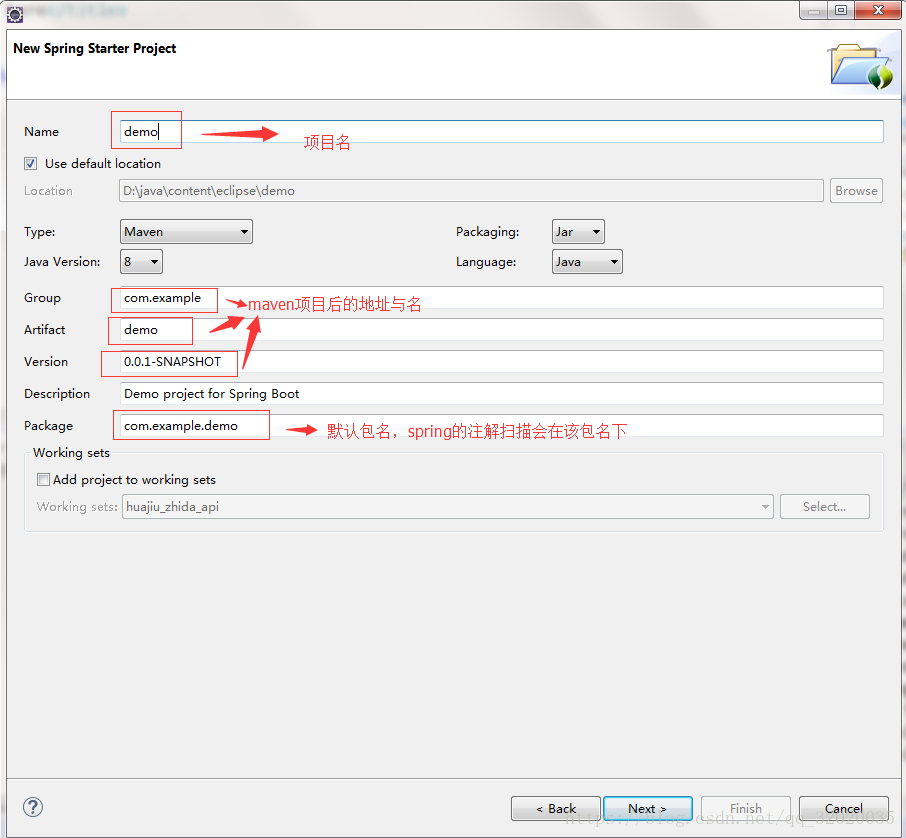Click the Eclipse window icon in title bar
Screen dimensions: 906x838
[x=15, y=14]
